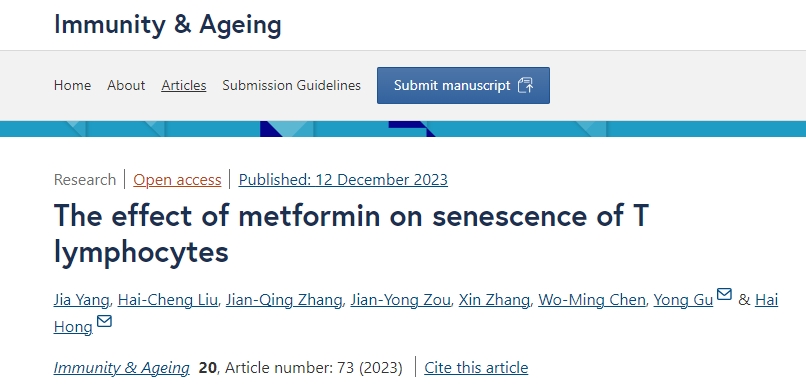Open author Hai-Cheng Liu link
This screenshot has width=806, height=387.
tap(168, 300)
